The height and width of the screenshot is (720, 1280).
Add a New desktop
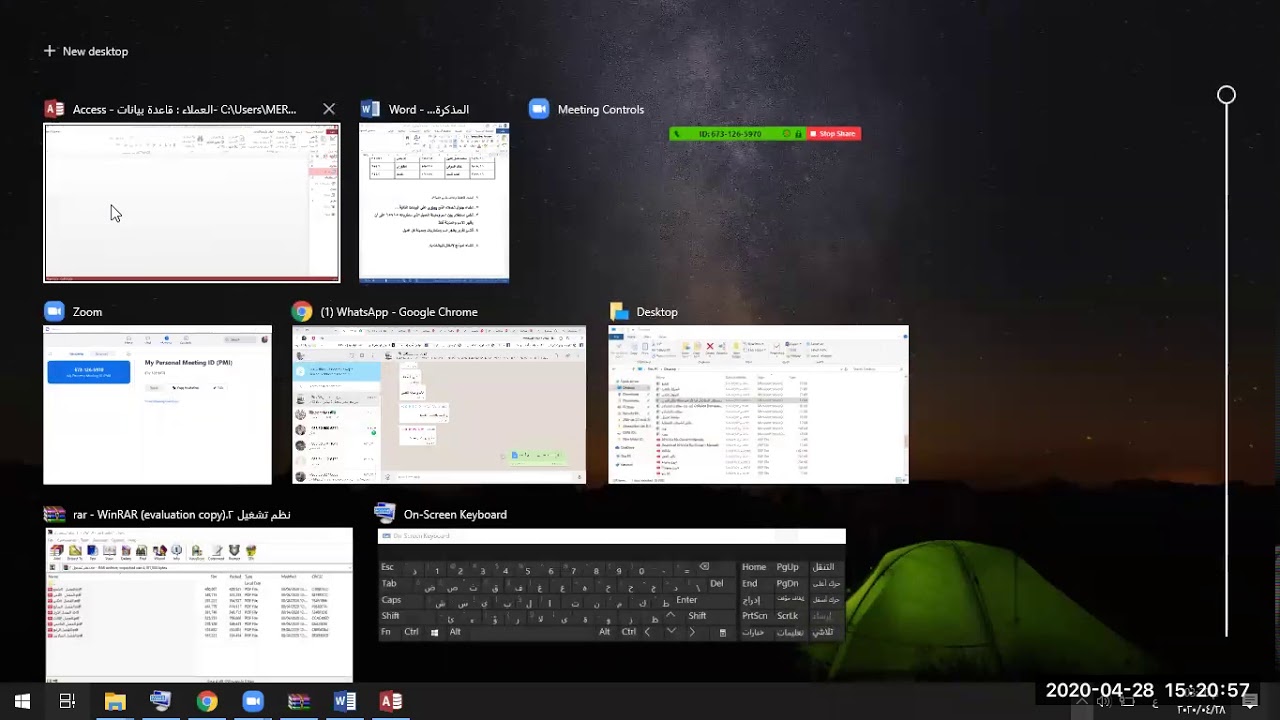tap(86, 51)
